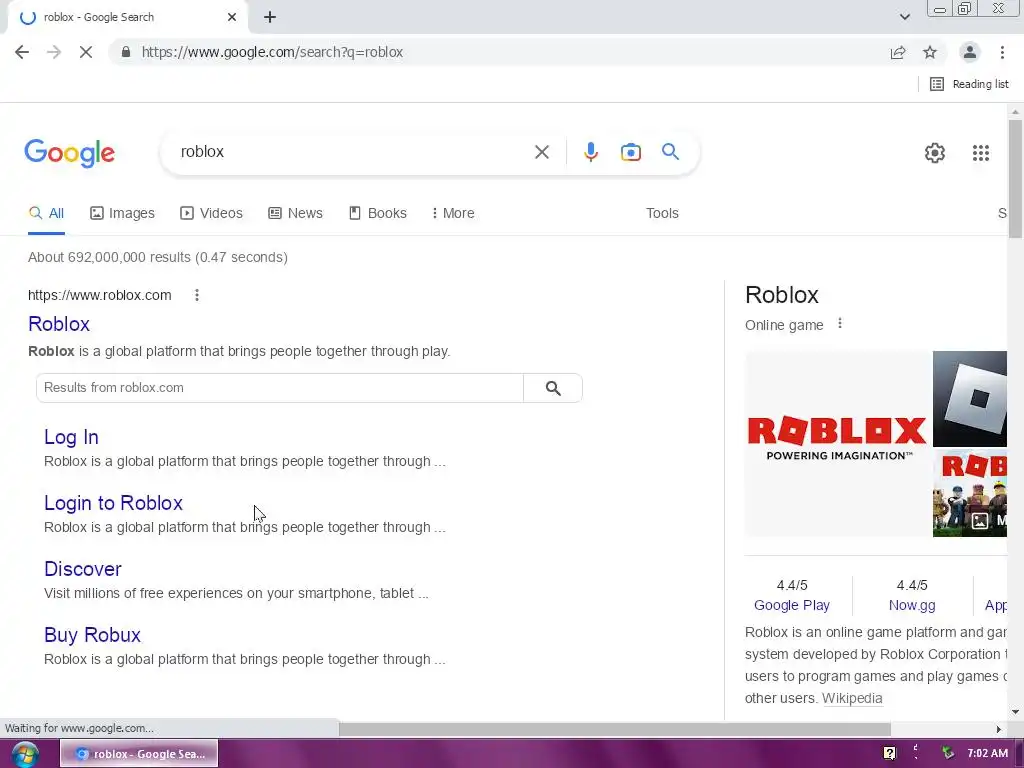Start voice search with microphone icon
The width and height of the screenshot is (1024, 768).
coord(590,152)
